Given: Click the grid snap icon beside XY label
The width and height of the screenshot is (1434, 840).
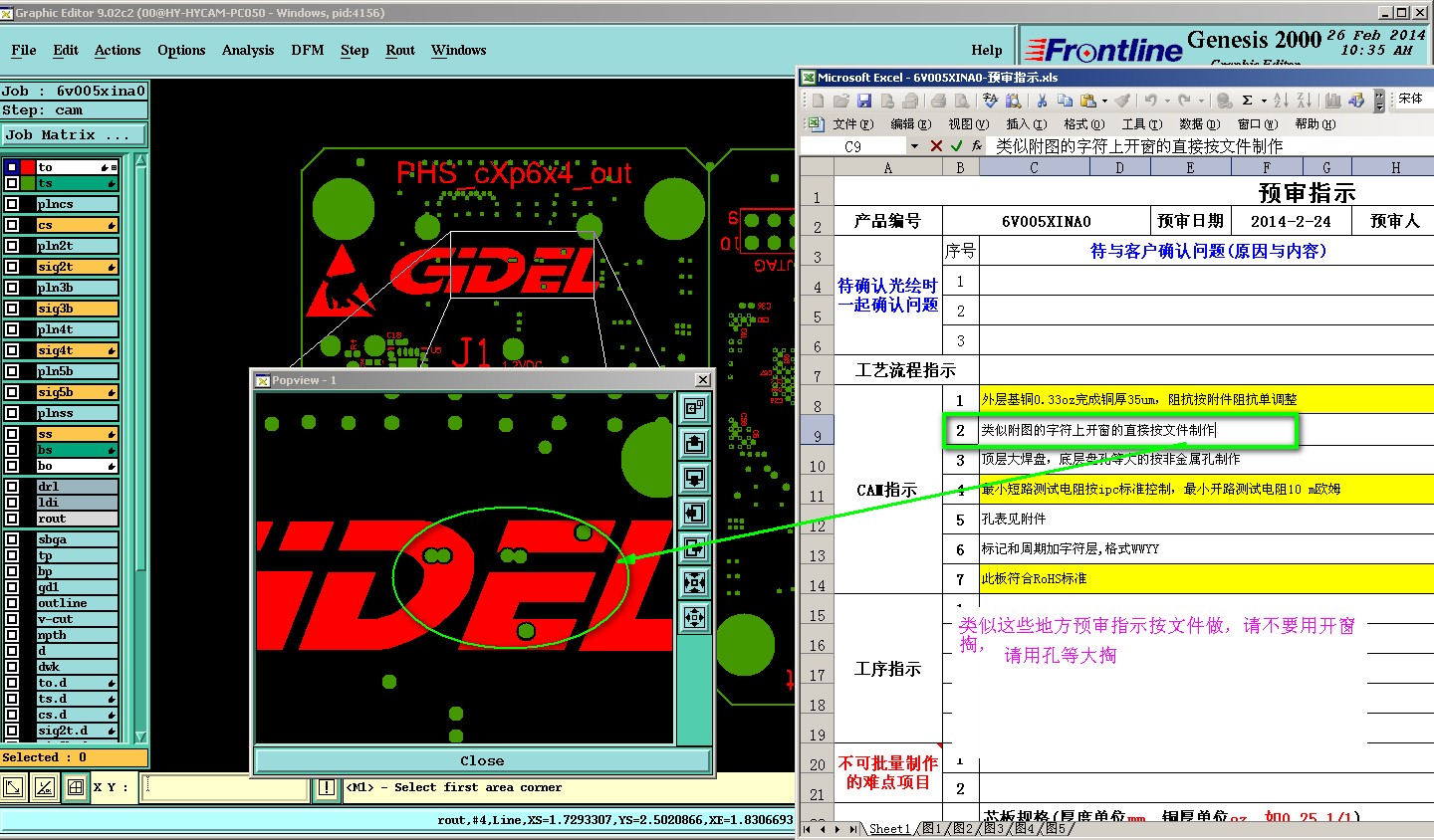Looking at the screenshot, I should pyautogui.click(x=76, y=787).
